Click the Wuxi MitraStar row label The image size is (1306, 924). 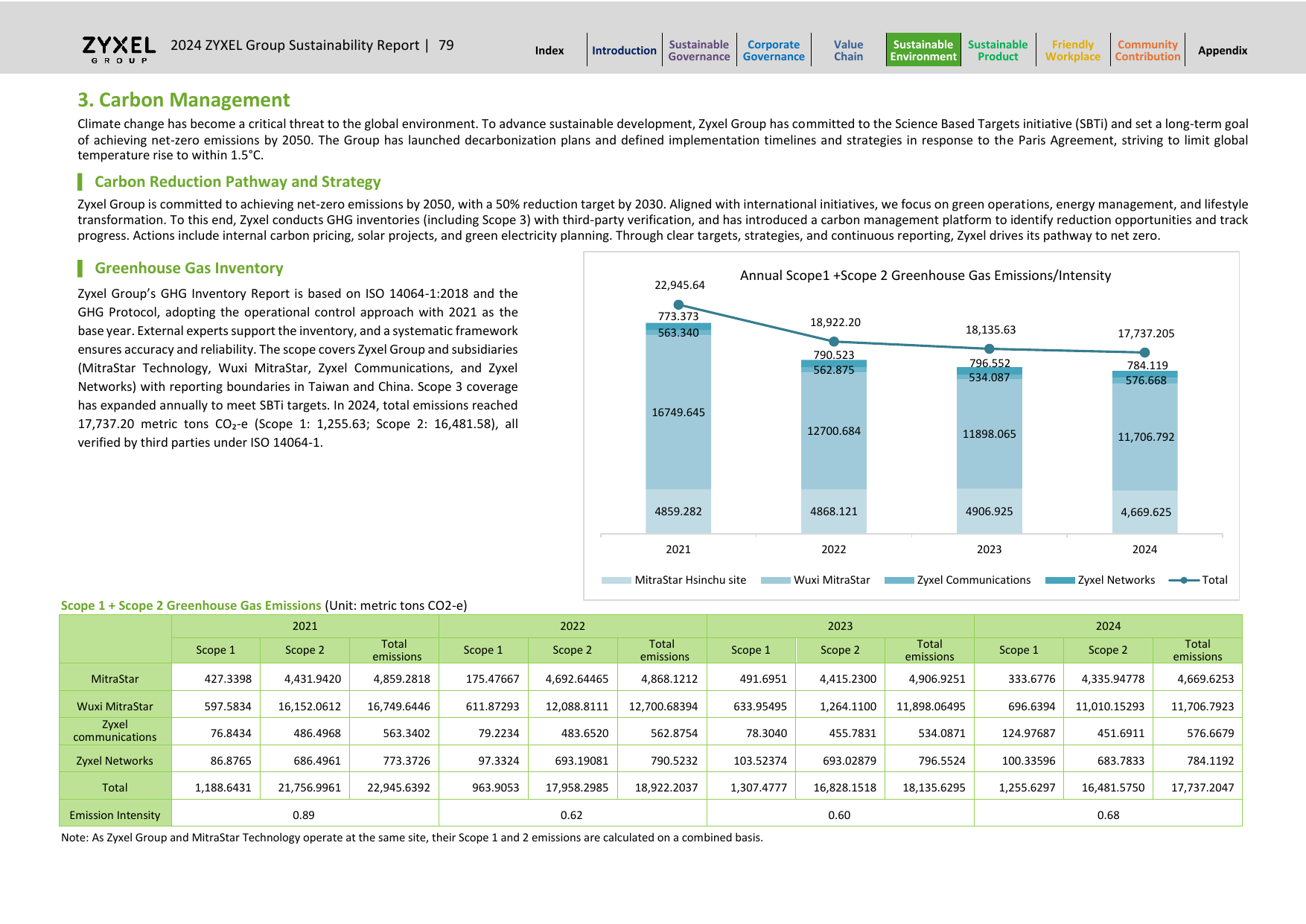[115, 706]
